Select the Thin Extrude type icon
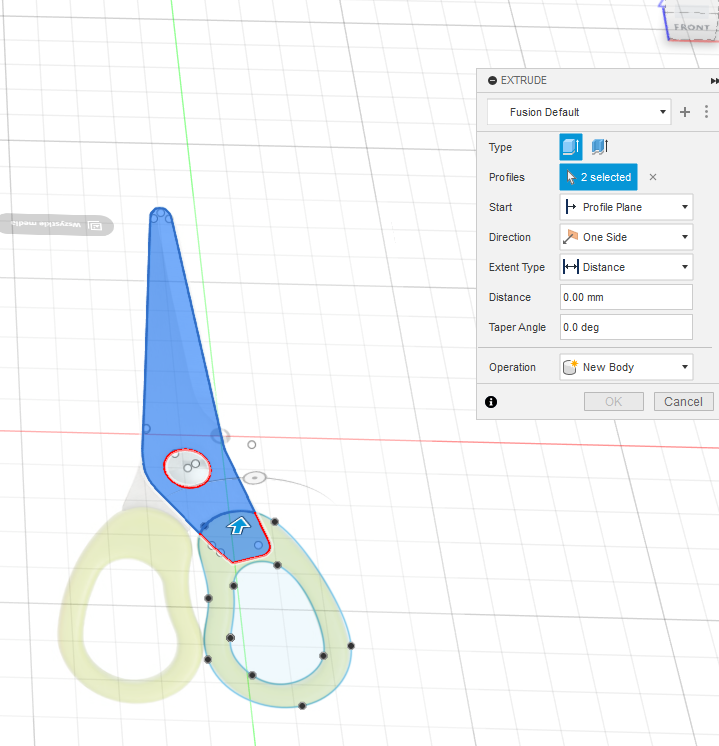This screenshot has height=746, width=719. [x=600, y=147]
